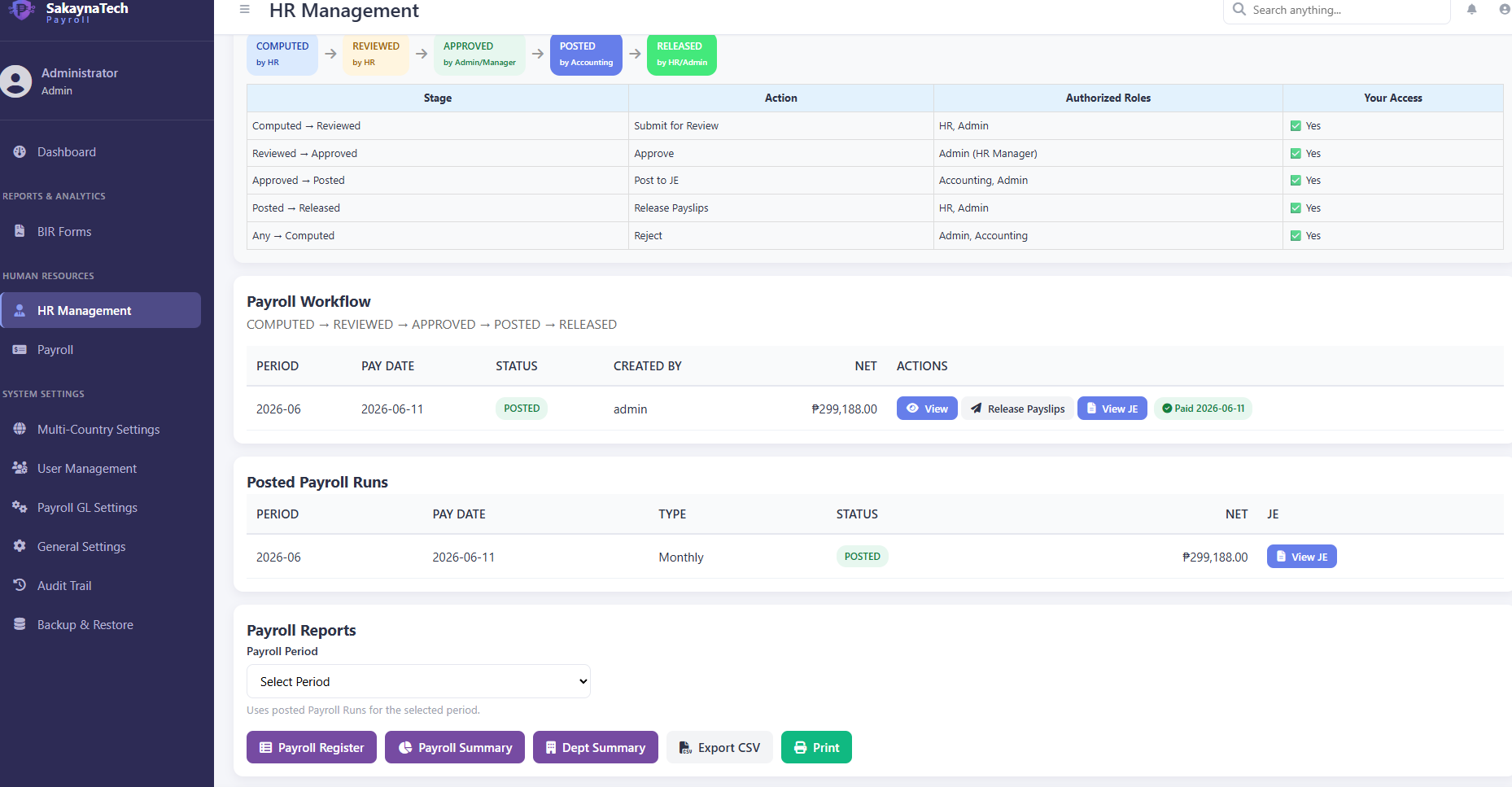
Task: Click the search magnifier icon
Action: coord(1239,10)
